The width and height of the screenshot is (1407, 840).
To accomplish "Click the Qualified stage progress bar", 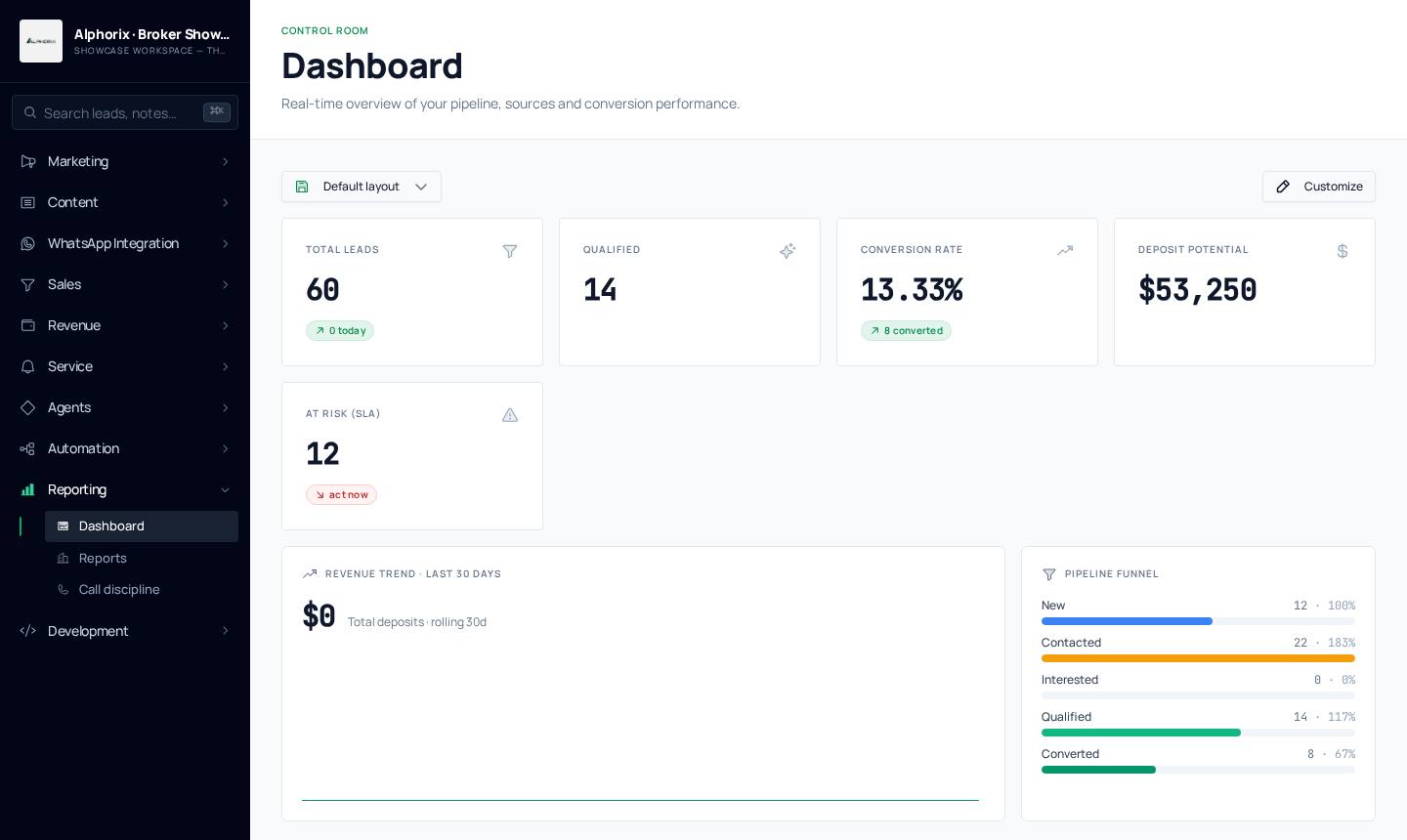I will pos(1198,733).
